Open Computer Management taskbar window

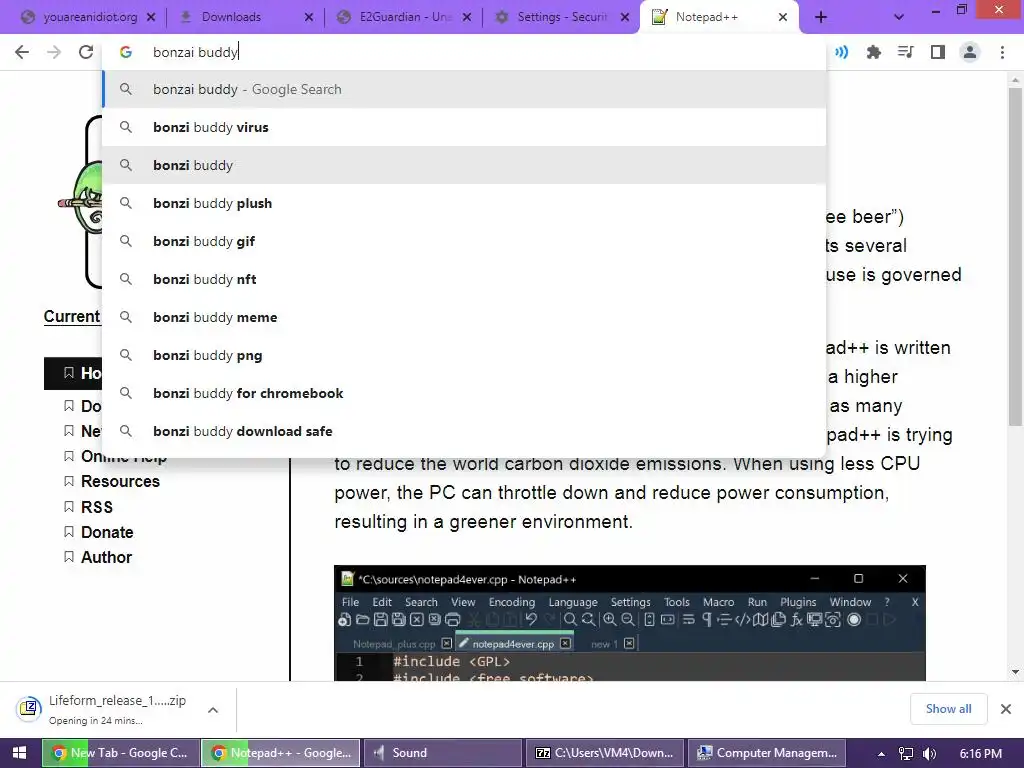767,753
